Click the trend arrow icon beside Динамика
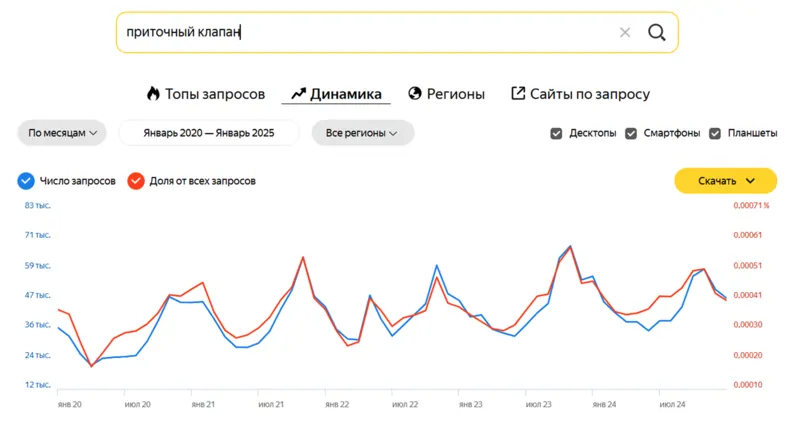 [298, 94]
